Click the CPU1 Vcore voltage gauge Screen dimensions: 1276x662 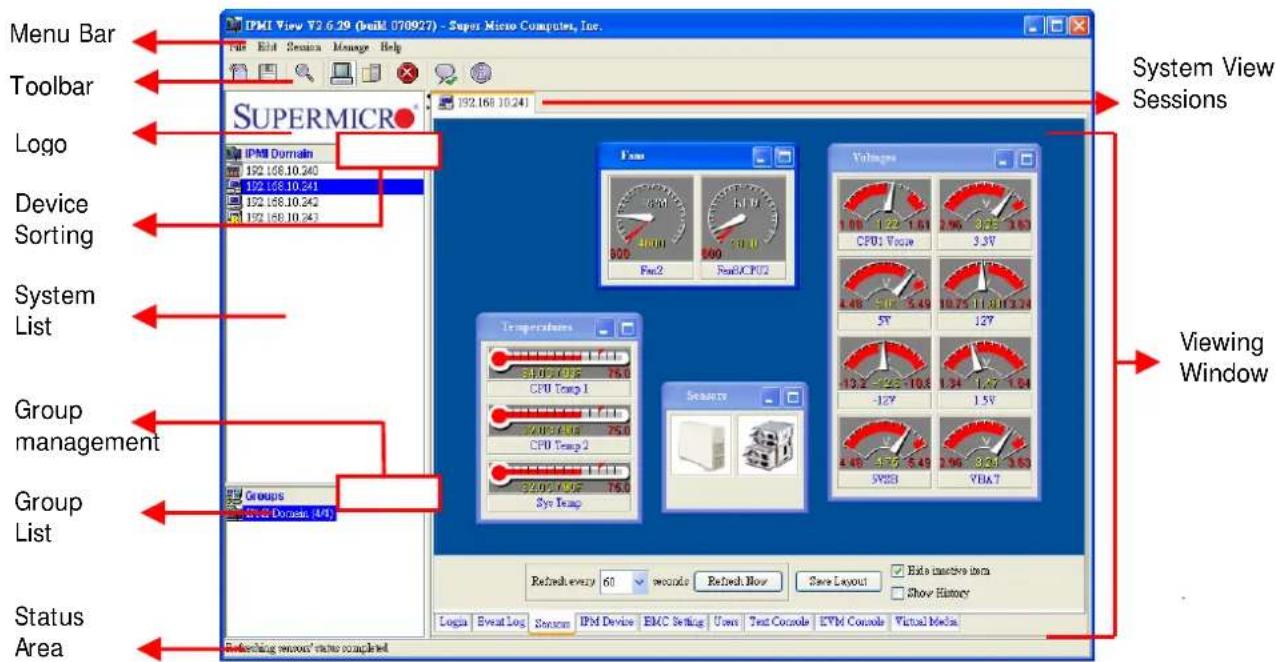(884, 205)
